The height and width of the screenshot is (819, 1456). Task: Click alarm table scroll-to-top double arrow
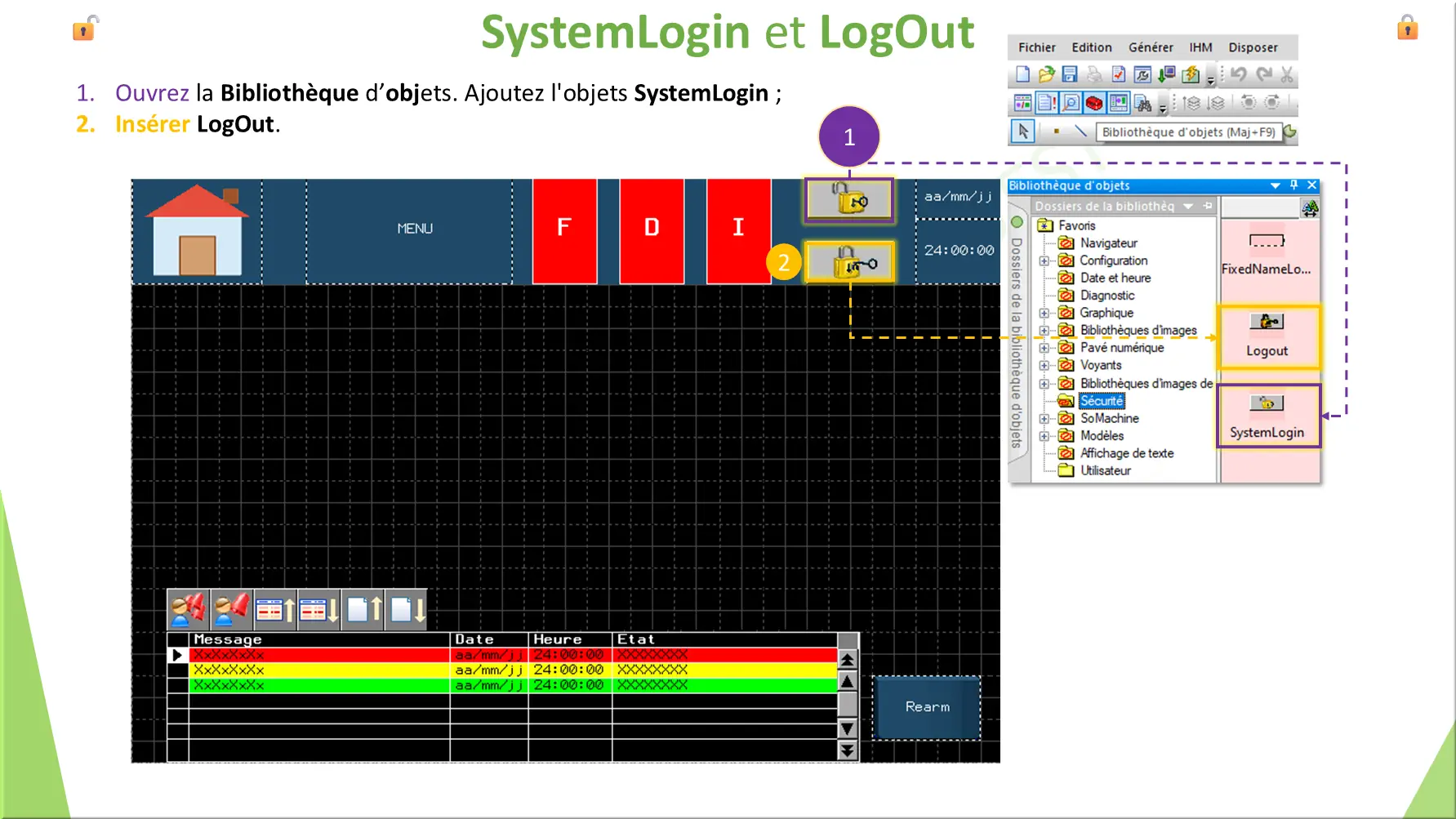(848, 659)
